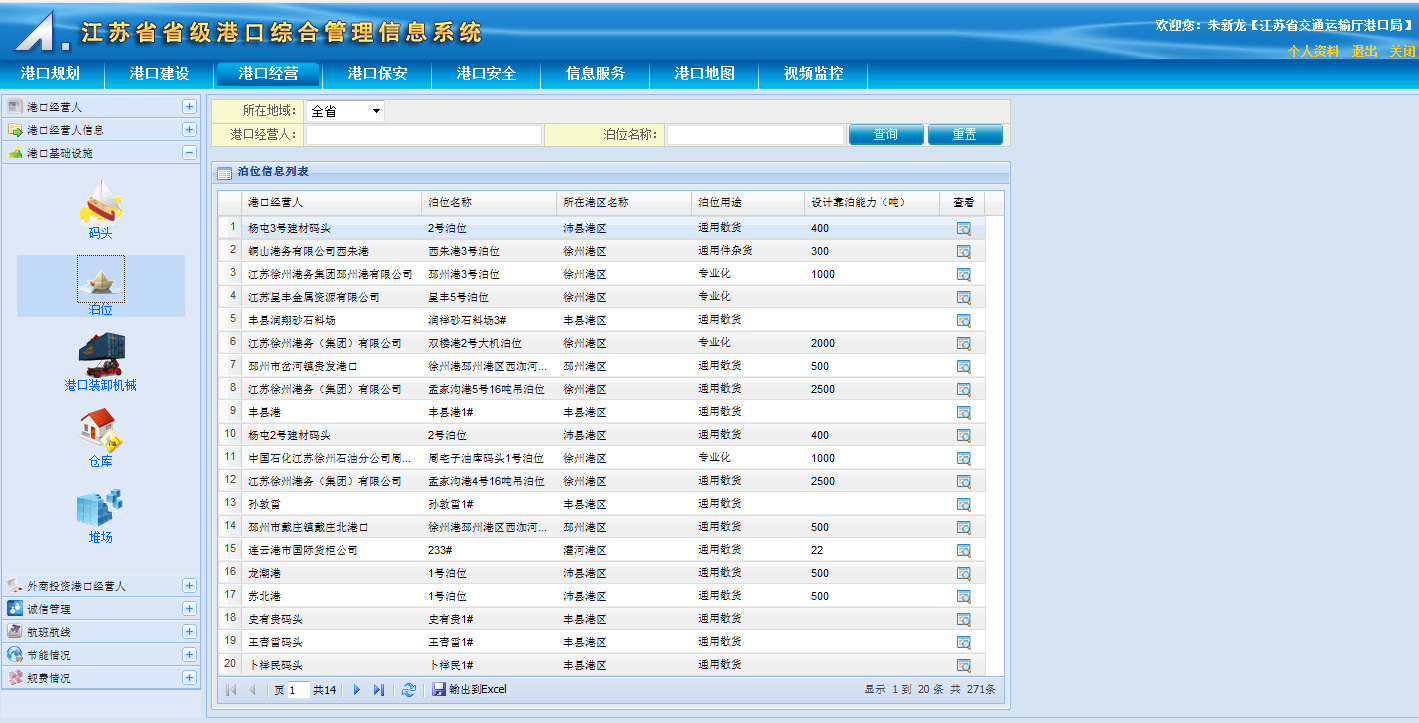The height and width of the screenshot is (723, 1419).
Task: Click view icon for row 15 连云港市国际货柜公司
Action: 963,551
